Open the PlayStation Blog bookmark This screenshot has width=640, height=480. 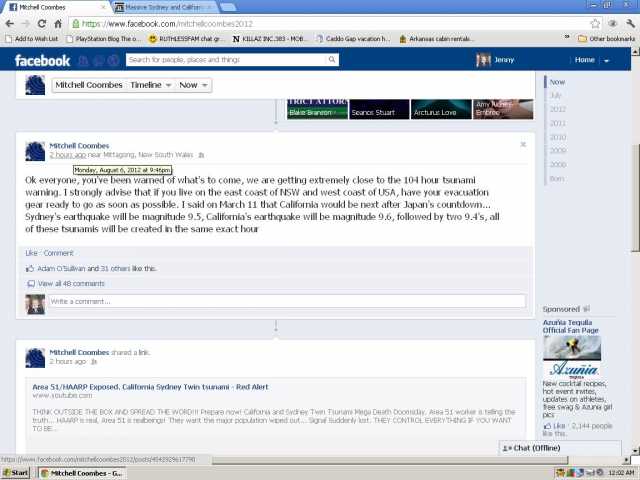[103, 39]
